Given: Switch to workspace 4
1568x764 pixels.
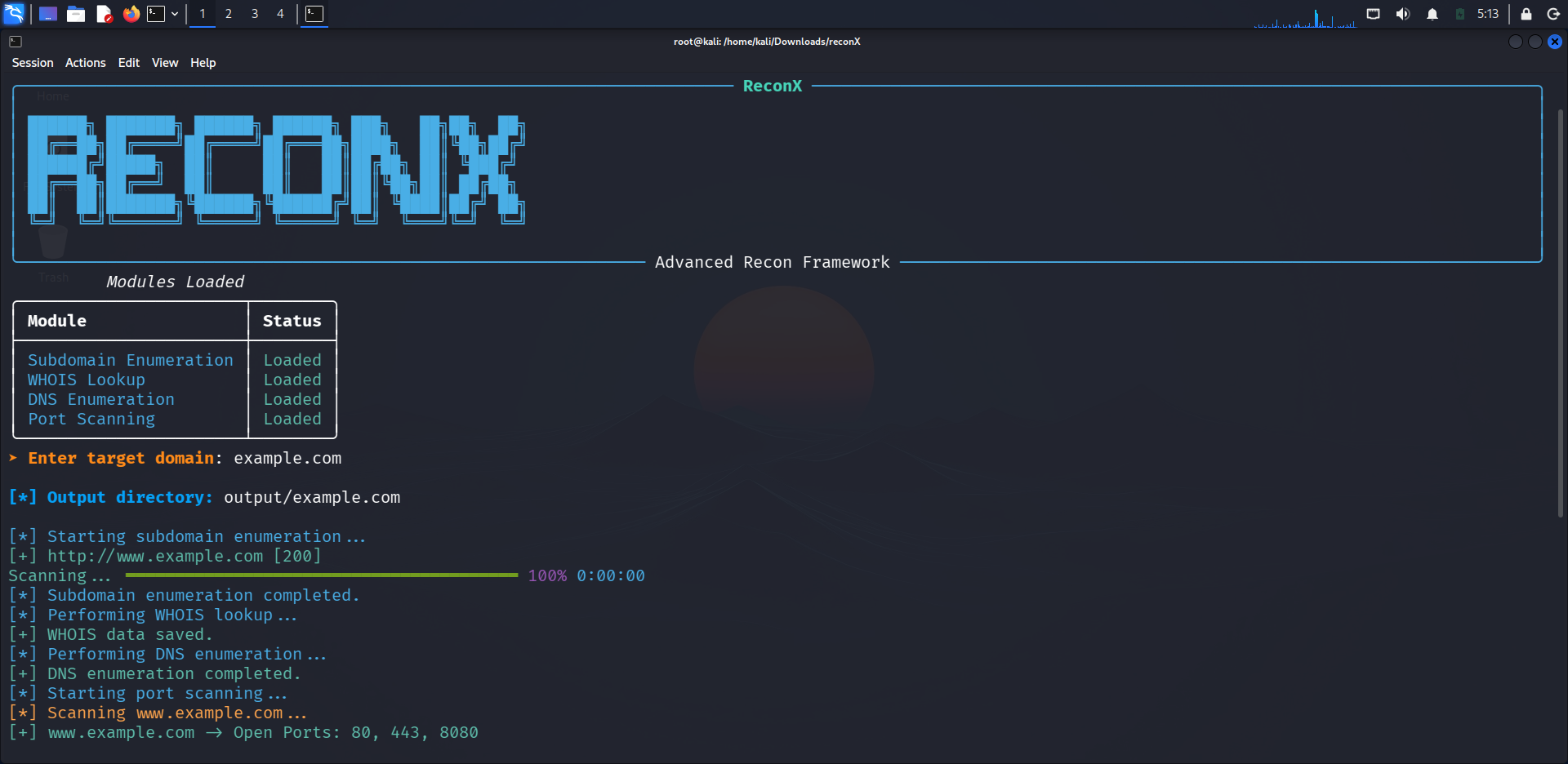Looking at the screenshot, I should tap(280, 14).
